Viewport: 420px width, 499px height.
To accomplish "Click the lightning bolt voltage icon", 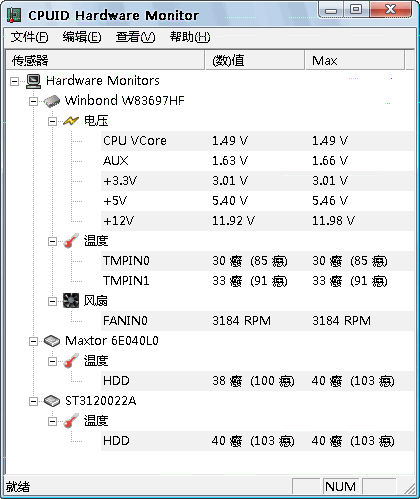I will point(71,121).
